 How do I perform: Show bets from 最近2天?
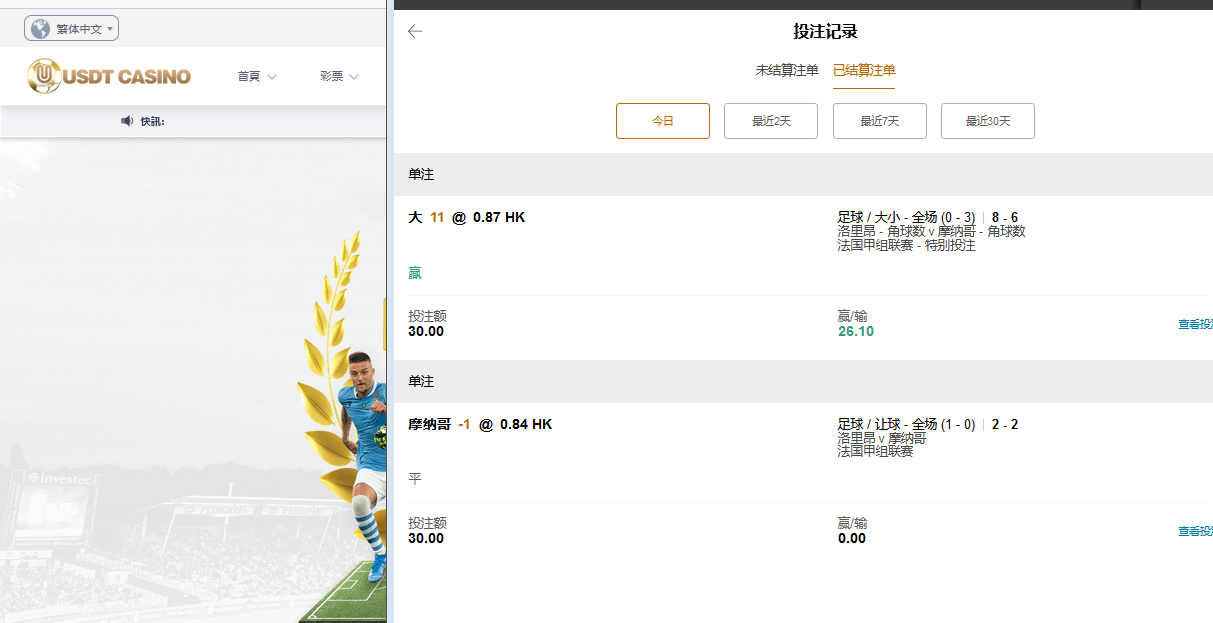tap(771, 121)
